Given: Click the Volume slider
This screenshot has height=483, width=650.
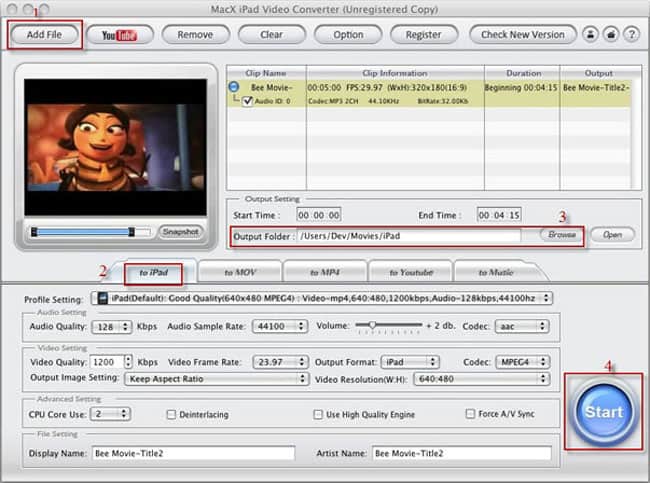Looking at the screenshot, I should [389, 325].
